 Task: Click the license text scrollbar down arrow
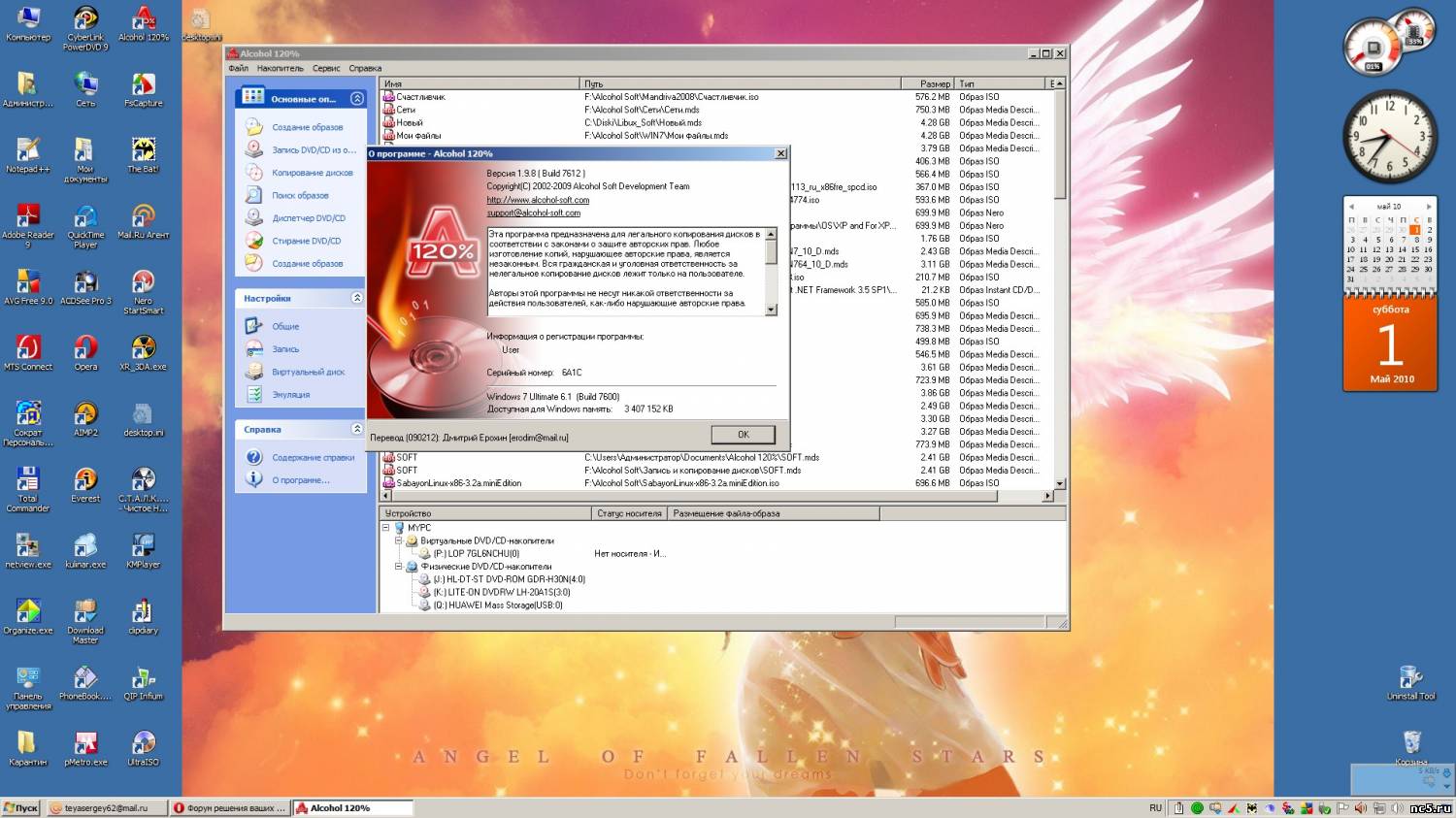tap(772, 310)
